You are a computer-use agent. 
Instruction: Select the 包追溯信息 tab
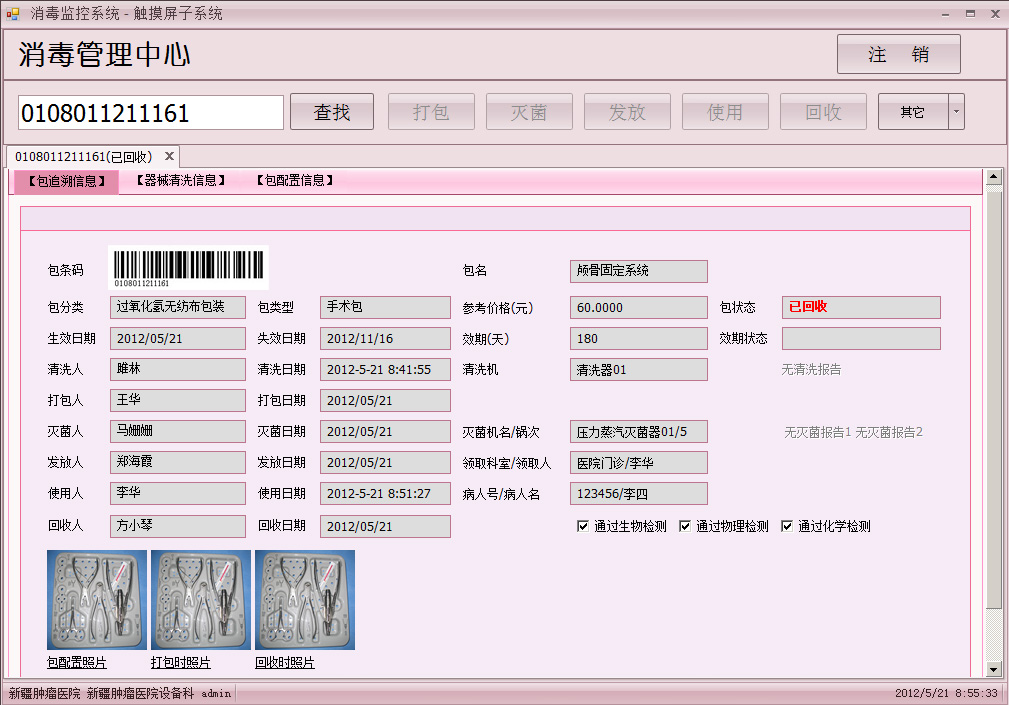coord(66,181)
